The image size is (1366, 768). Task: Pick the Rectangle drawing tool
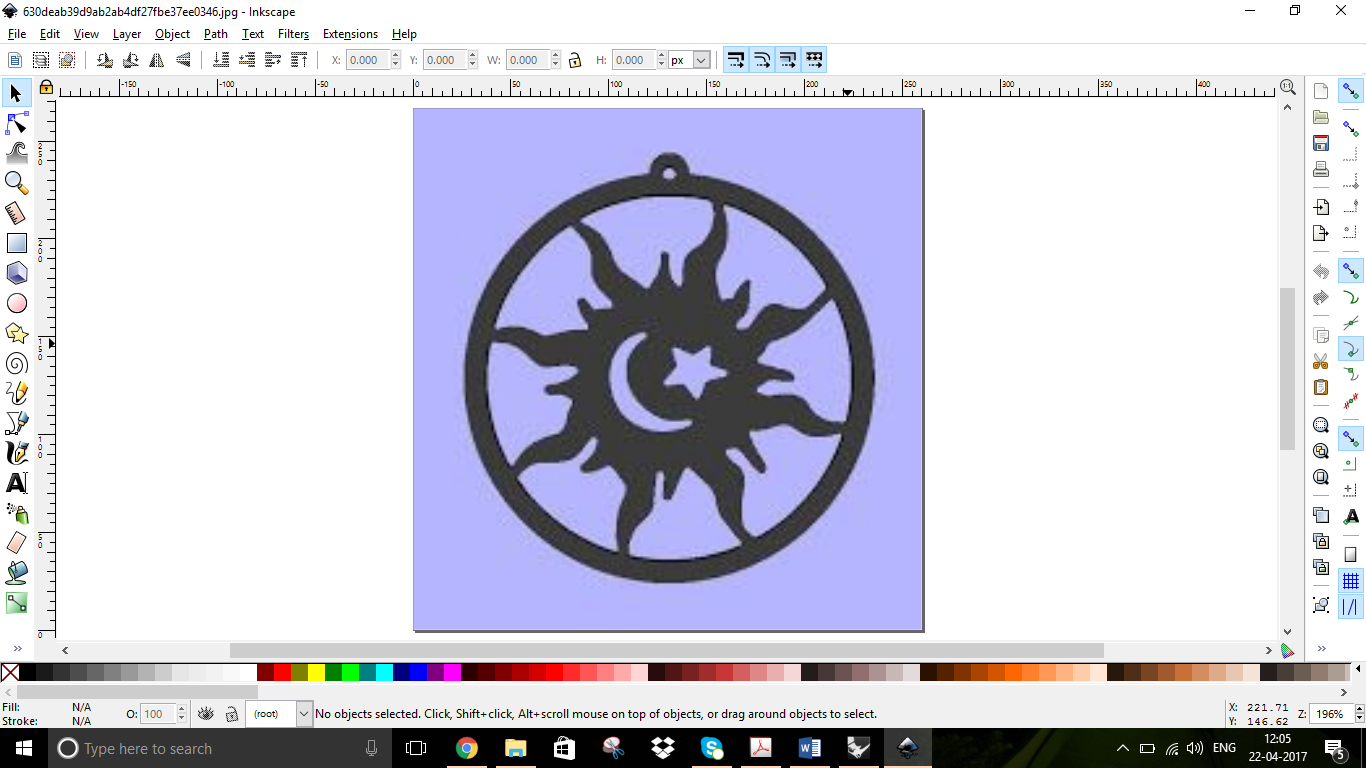16,243
